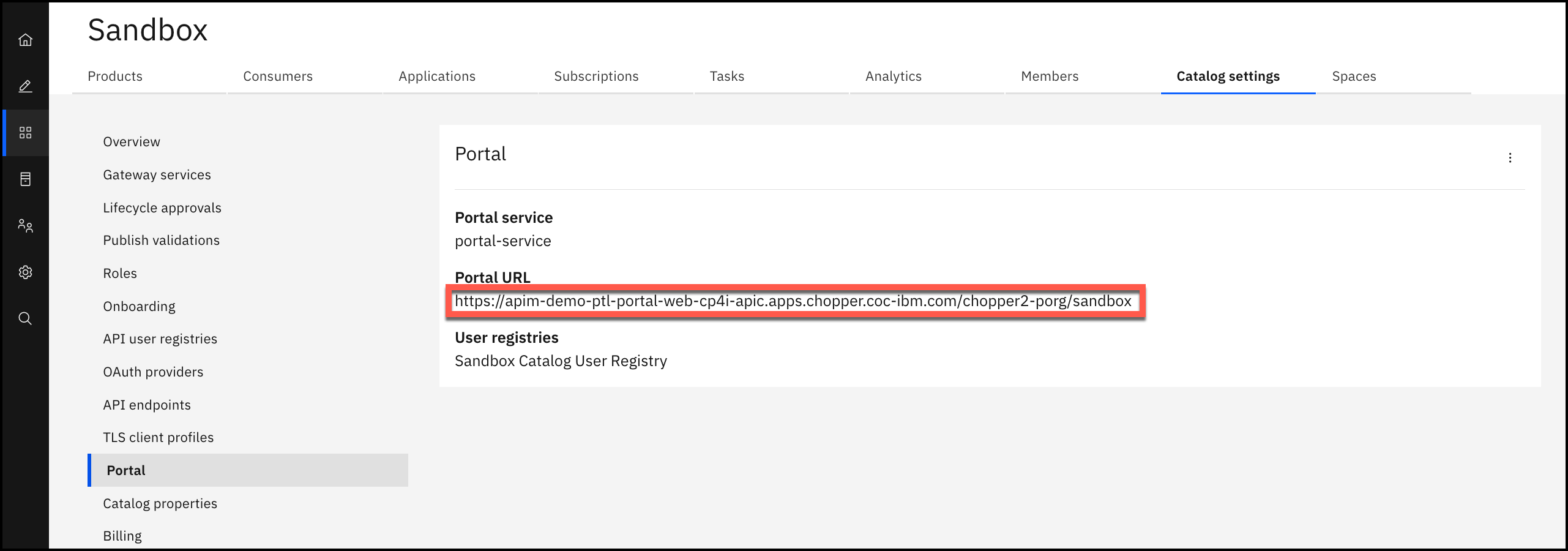Click the User registries label

[507, 338]
